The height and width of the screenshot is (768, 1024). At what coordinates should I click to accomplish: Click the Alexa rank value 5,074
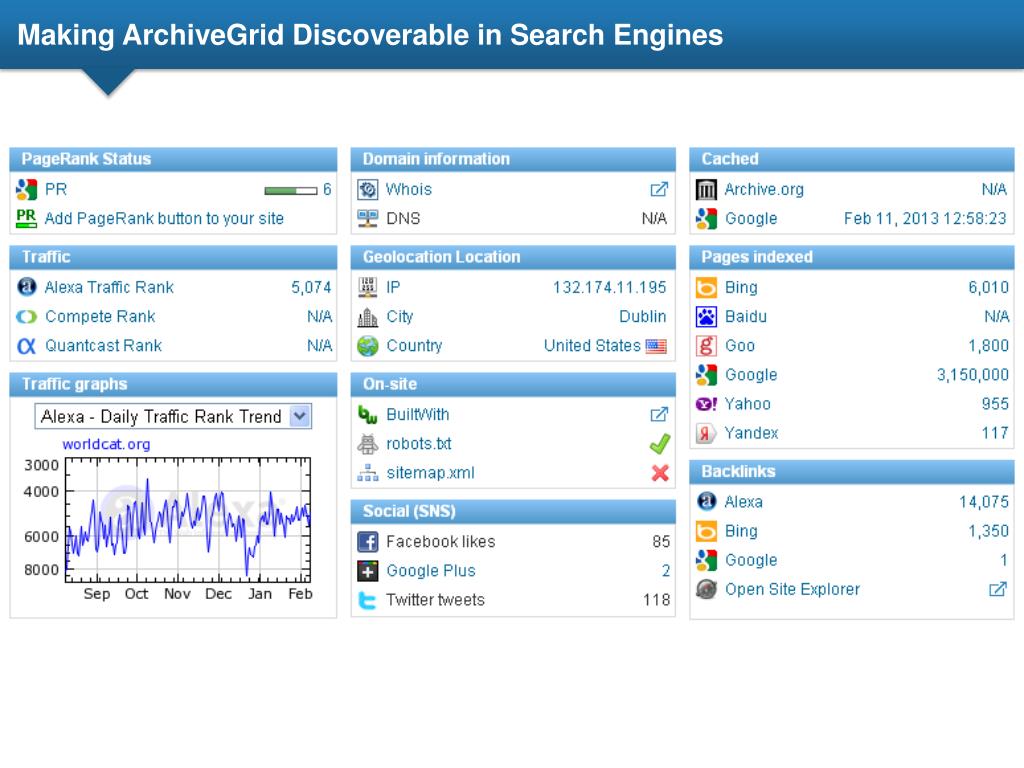pyautogui.click(x=312, y=287)
